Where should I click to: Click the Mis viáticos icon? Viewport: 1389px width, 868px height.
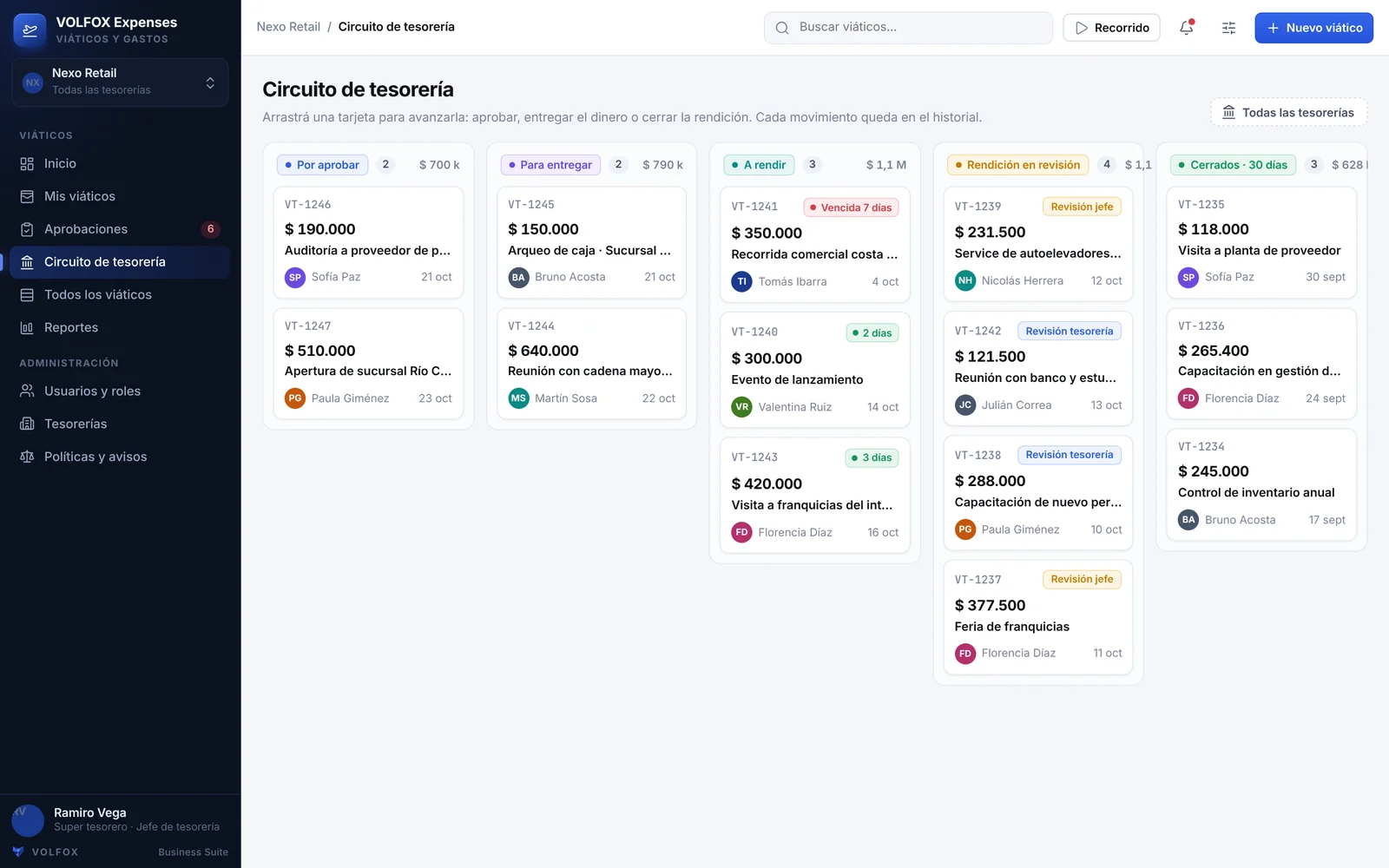(x=27, y=196)
